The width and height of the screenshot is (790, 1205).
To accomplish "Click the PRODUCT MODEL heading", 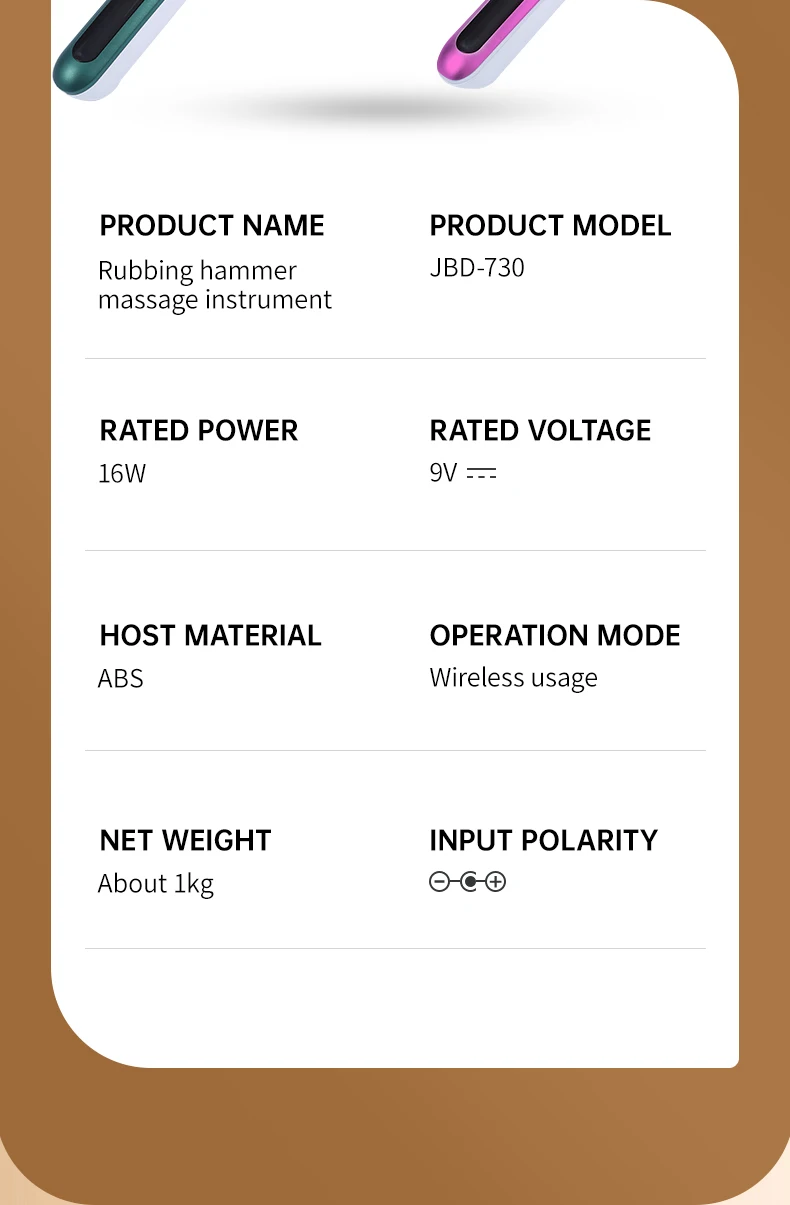I will [x=550, y=226].
